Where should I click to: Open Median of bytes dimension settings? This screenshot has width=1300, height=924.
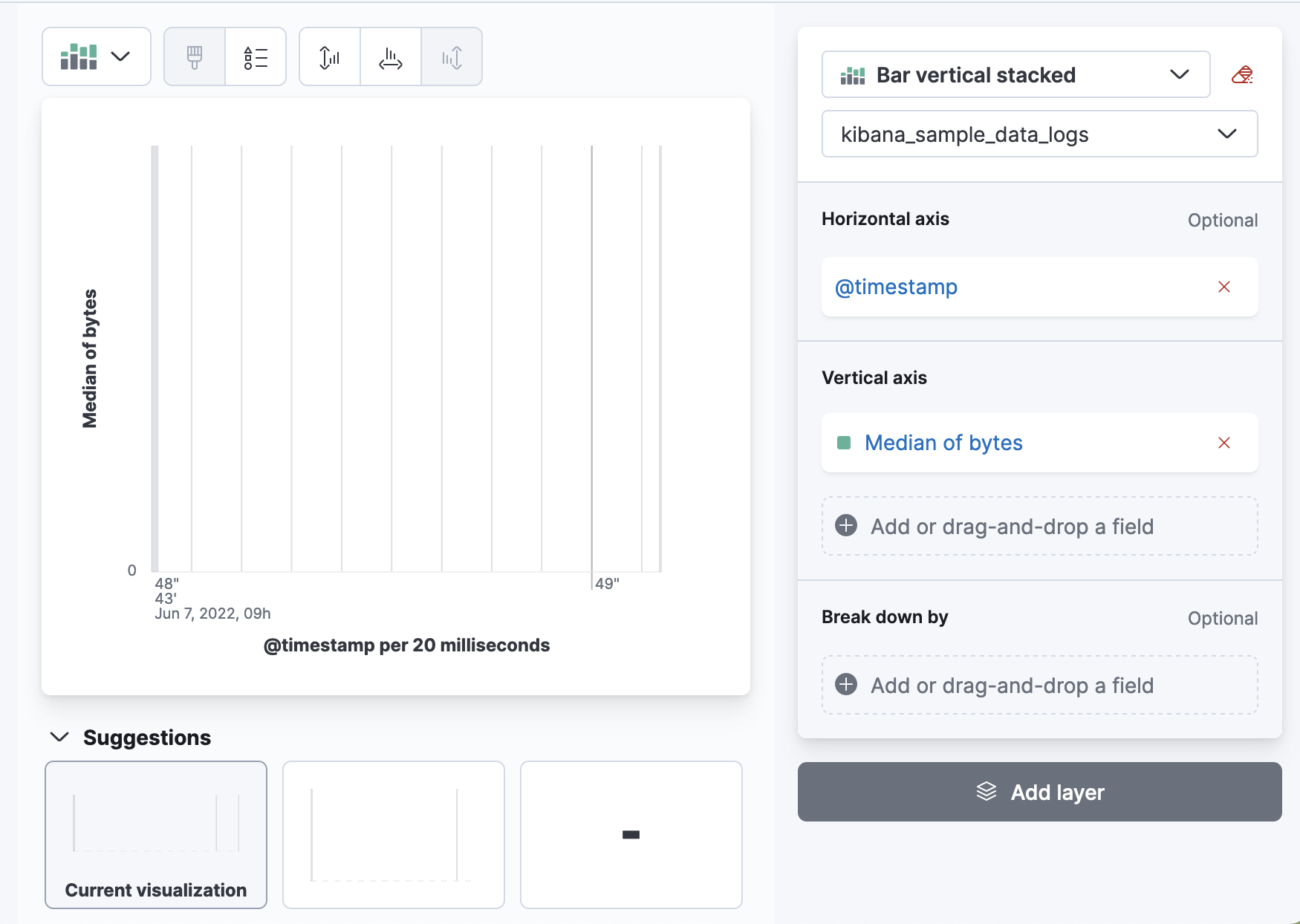[x=943, y=443]
